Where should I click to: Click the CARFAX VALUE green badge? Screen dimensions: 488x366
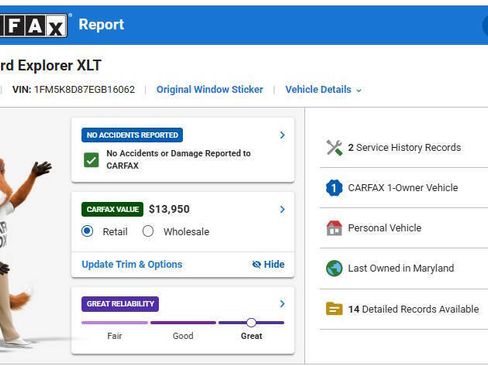point(112,209)
